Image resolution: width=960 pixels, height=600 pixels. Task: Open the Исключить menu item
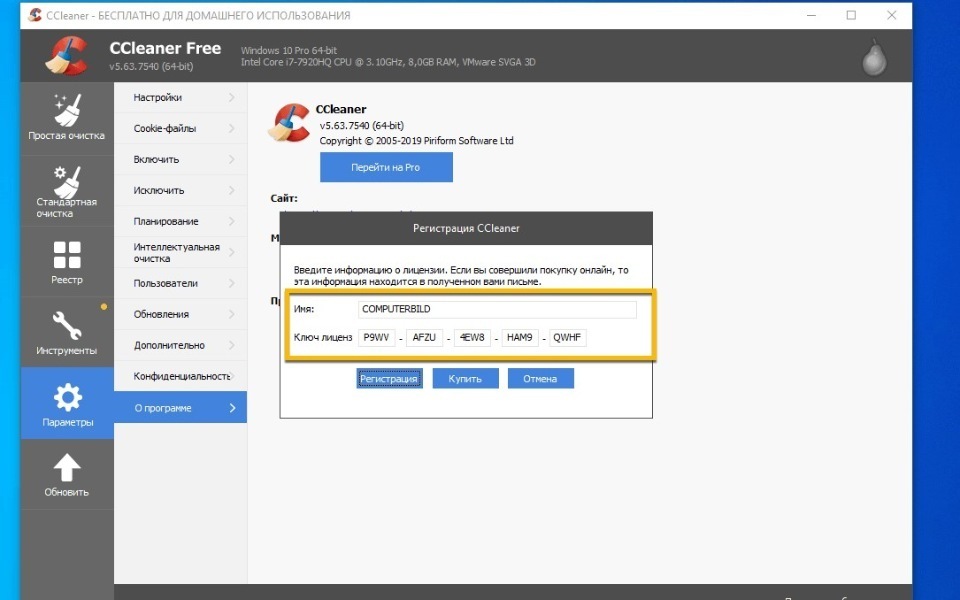click(181, 190)
